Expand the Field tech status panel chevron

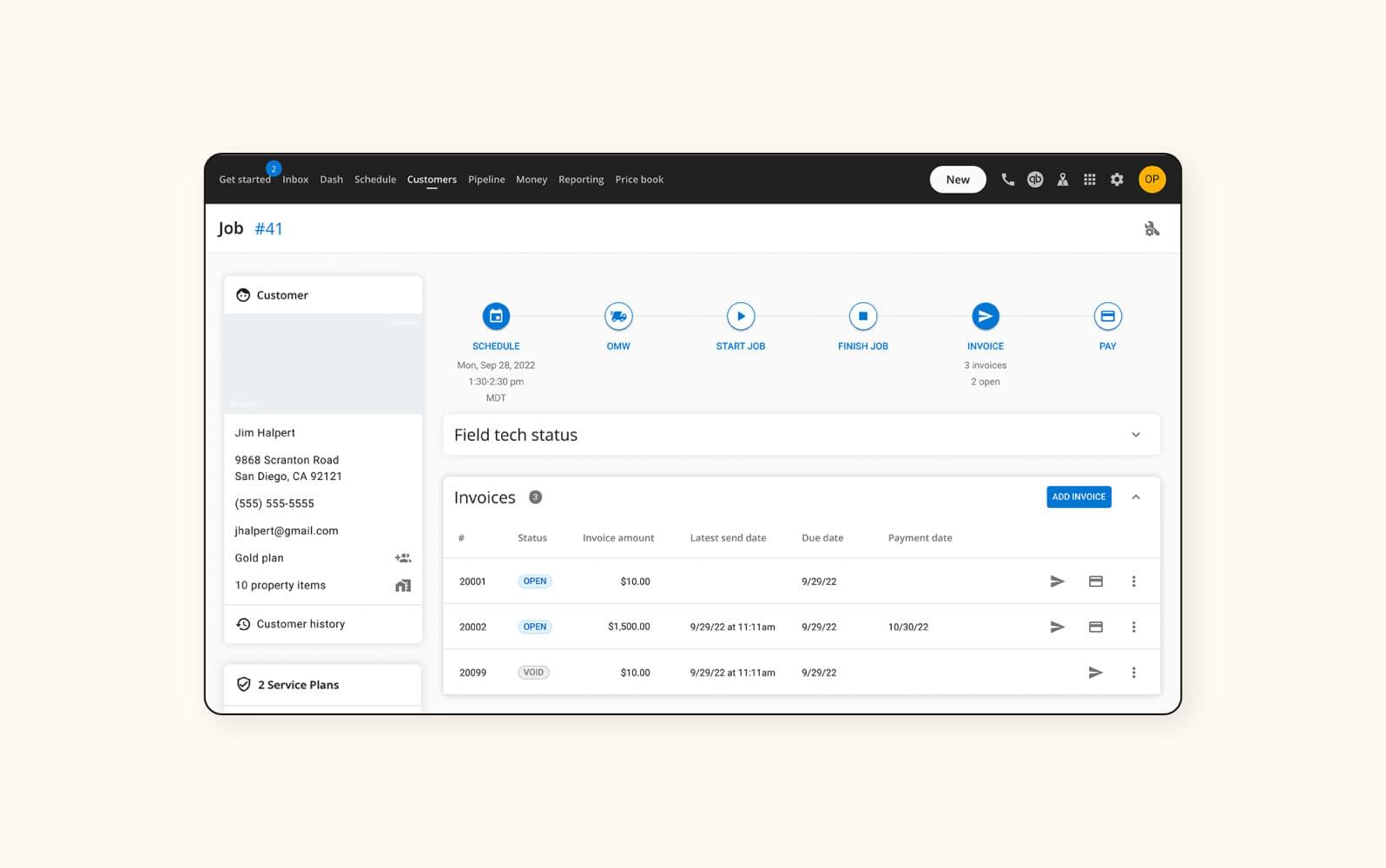1136,435
